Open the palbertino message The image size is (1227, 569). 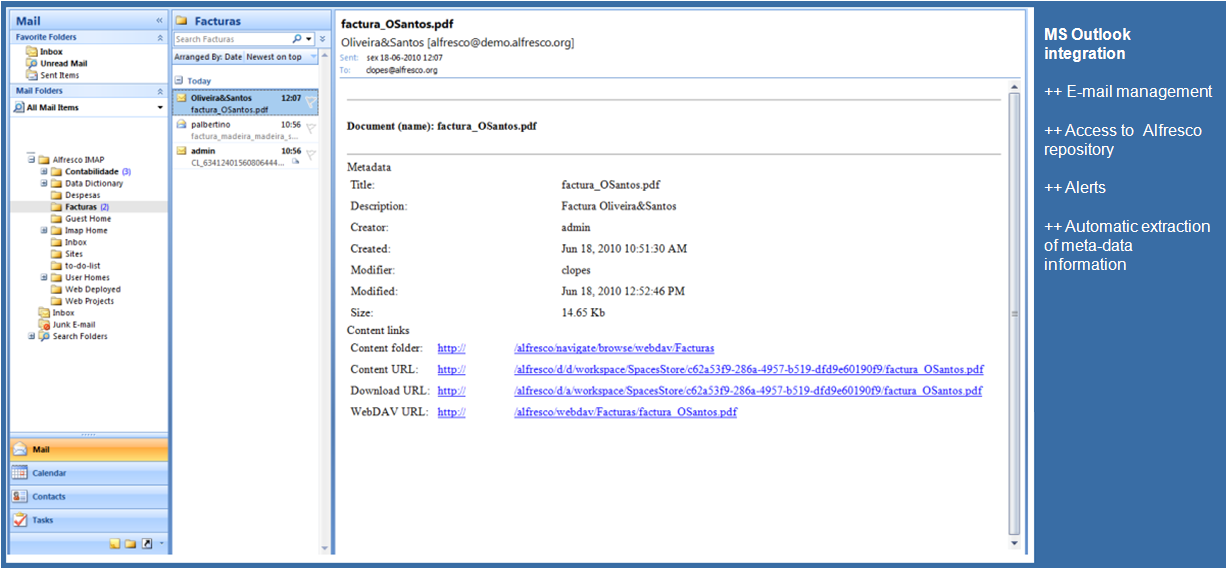[x=246, y=130]
